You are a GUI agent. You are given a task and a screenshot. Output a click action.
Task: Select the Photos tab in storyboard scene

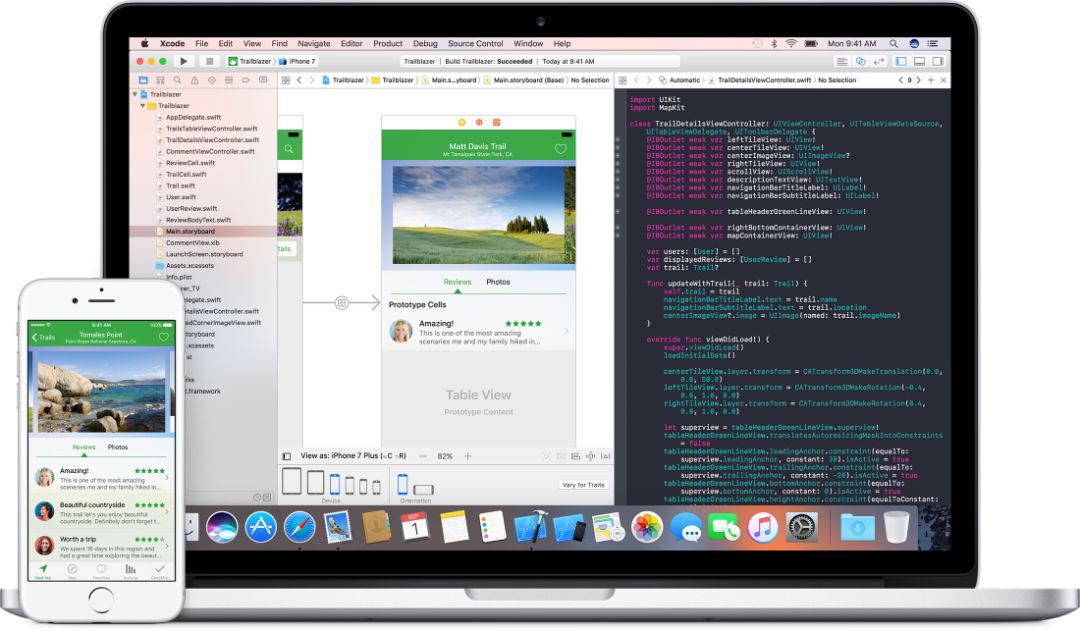[x=498, y=282]
